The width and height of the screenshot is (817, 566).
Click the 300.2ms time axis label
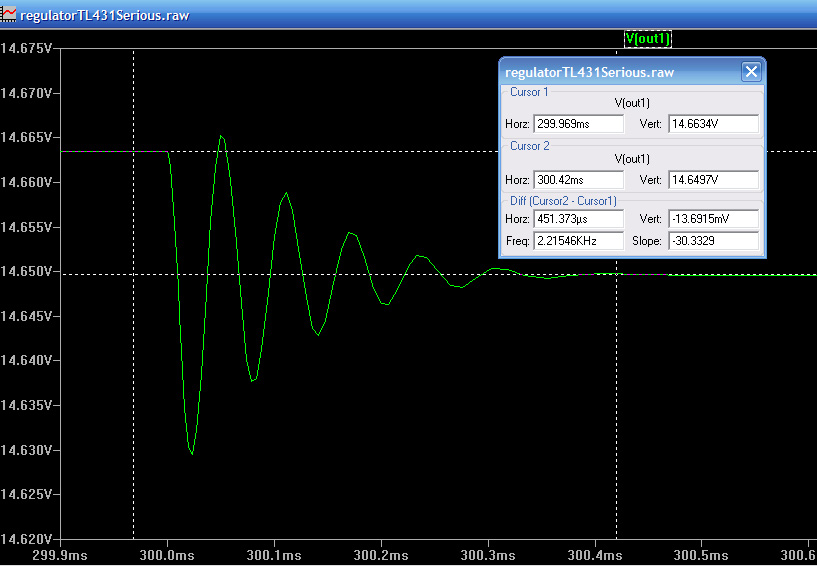click(x=381, y=555)
